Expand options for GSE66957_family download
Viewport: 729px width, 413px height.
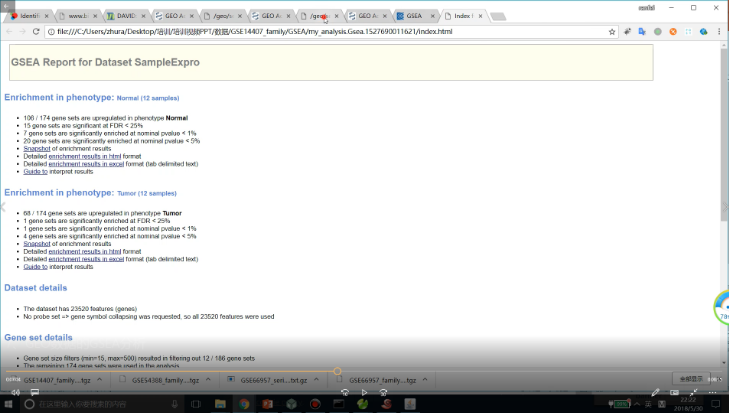point(425,380)
